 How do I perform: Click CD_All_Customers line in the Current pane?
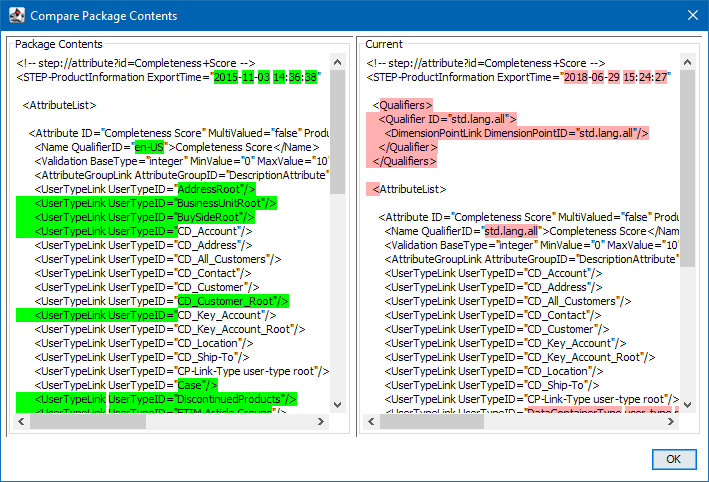point(508,302)
